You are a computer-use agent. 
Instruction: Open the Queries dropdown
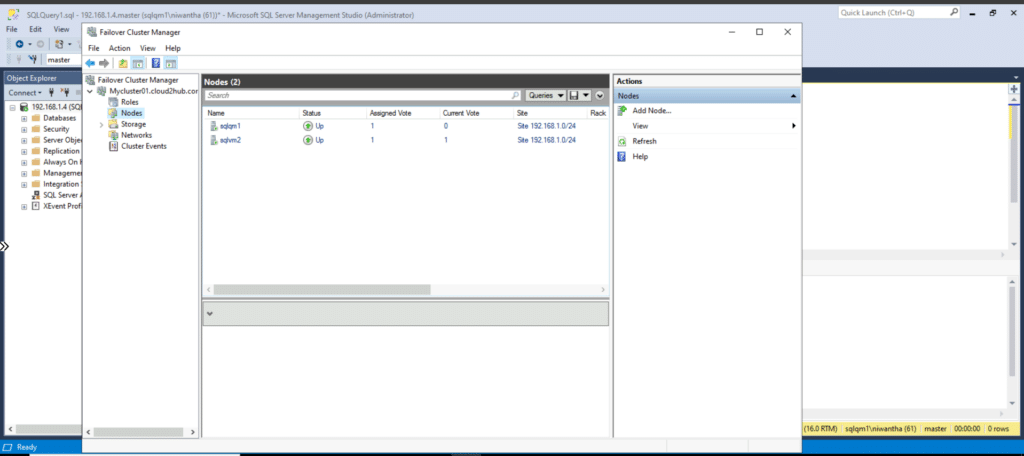[x=546, y=95]
